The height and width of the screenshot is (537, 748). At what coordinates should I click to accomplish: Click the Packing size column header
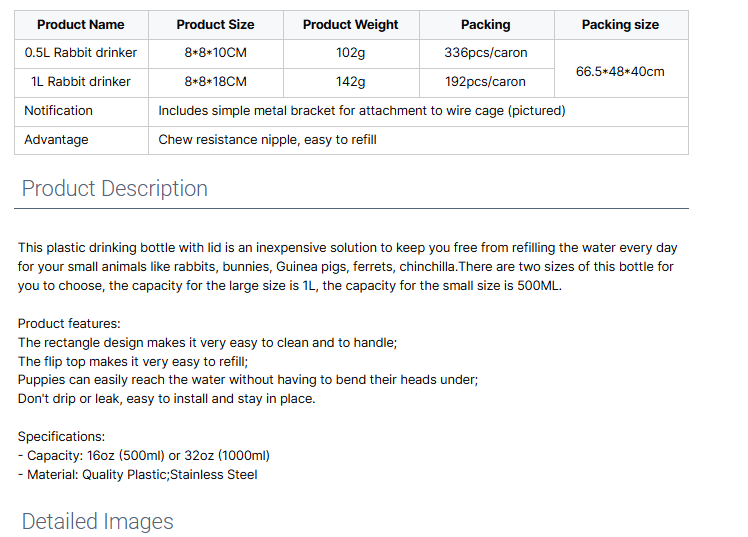620,25
